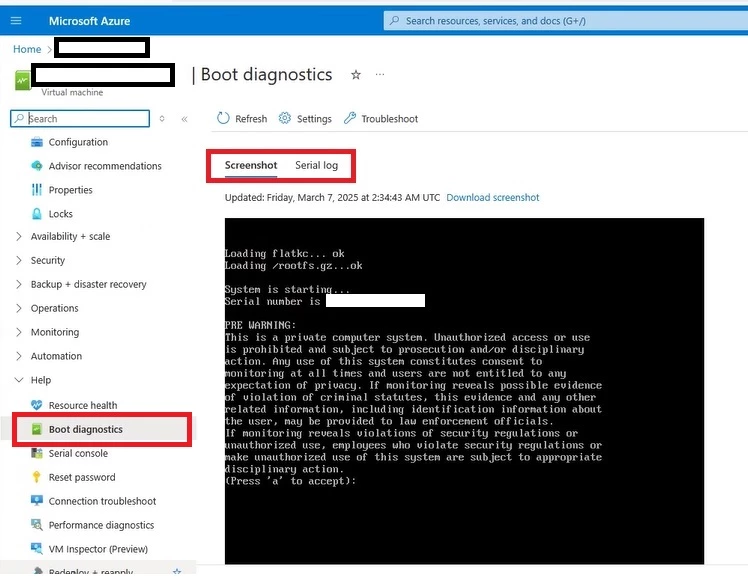Image resolution: width=748 pixels, height=577 pixels.
Task: Go to Home breadcrumb link
Action: tap(27, 49)
